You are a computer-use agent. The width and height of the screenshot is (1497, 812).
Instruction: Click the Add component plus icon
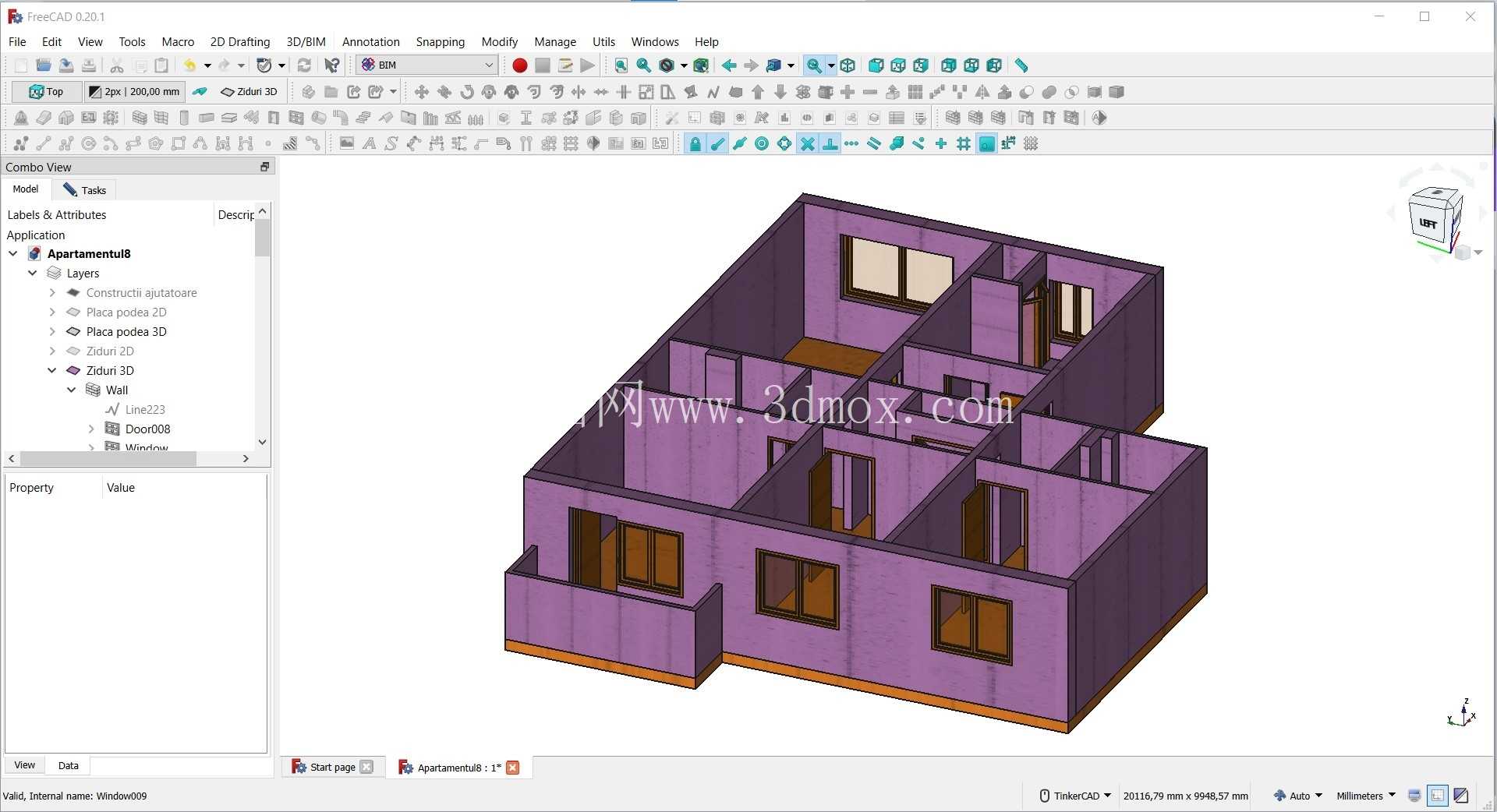848,92
